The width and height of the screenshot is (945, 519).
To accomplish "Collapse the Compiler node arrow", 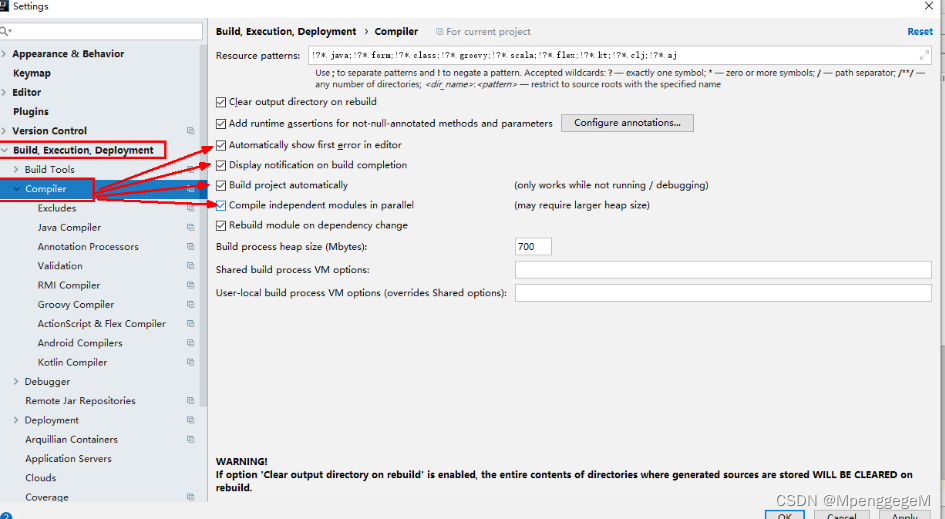I will click(x=16, y=189).
